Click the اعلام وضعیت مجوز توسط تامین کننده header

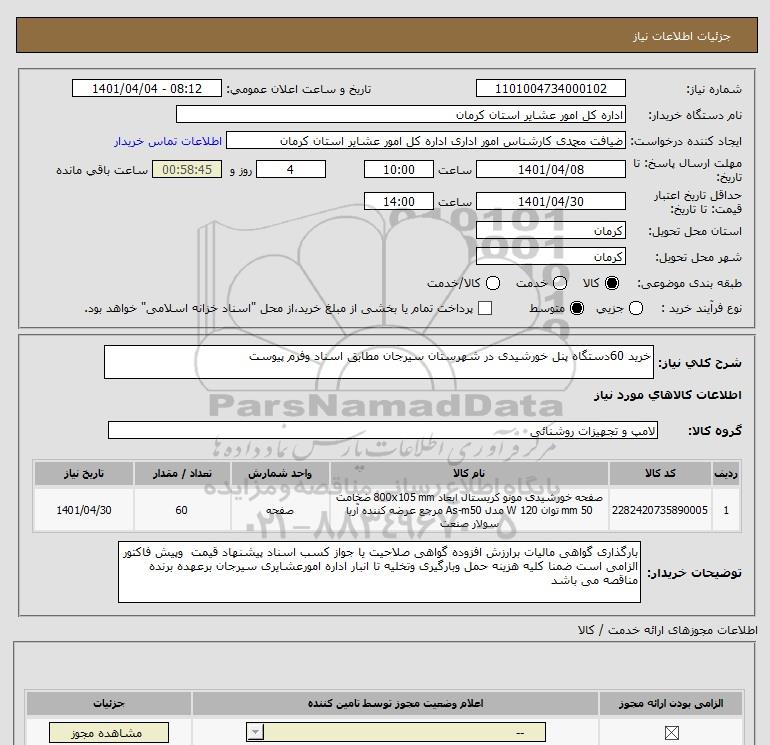click(395, 703)
